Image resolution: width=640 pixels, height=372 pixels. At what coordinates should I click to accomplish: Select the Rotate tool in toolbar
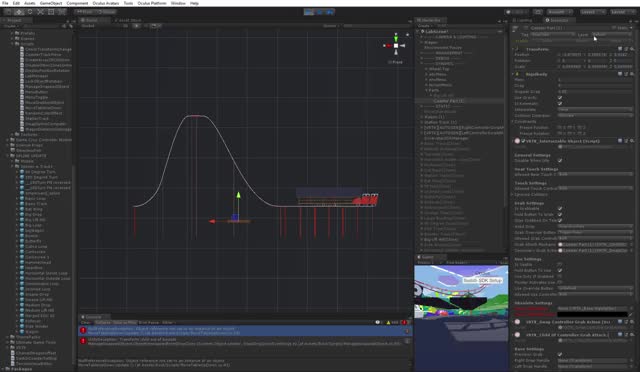29,12
